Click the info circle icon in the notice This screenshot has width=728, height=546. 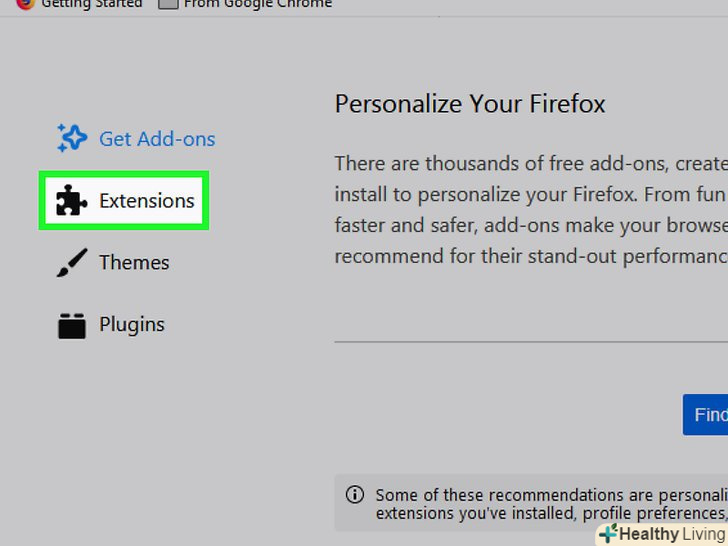[x=354, y=494]
